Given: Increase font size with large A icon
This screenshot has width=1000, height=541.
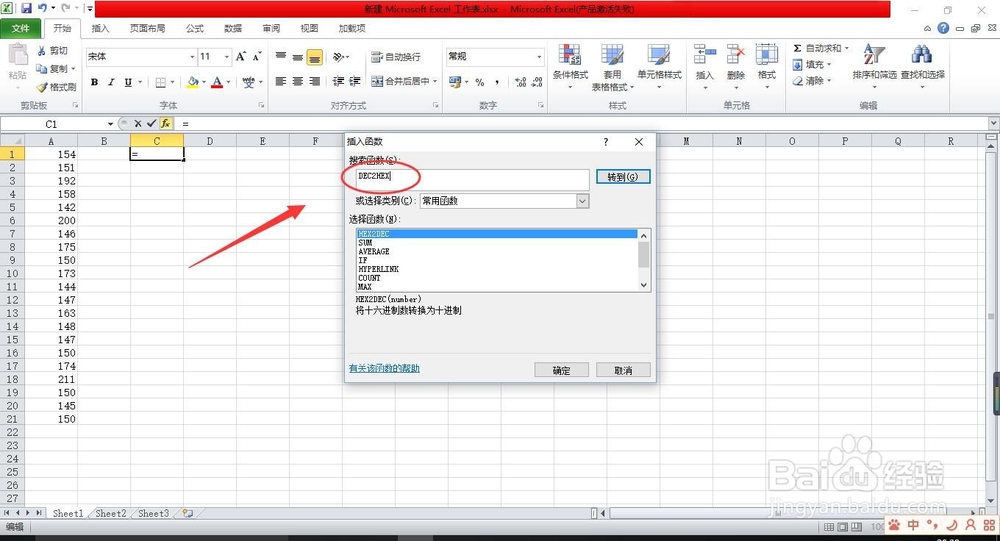Looking at the screenshot, I should tap(240, 57).
